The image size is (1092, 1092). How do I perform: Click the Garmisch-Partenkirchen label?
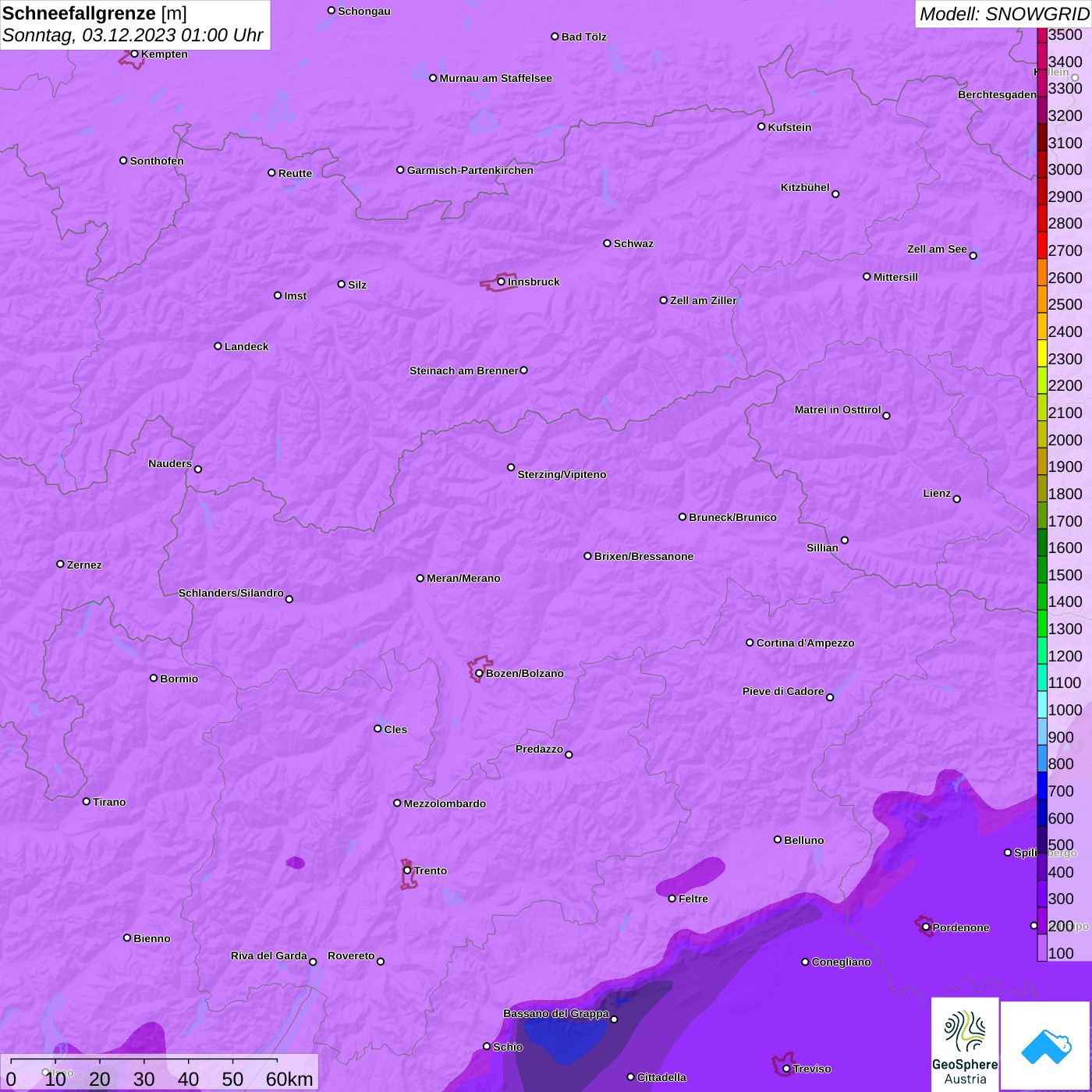coord(470,170)
